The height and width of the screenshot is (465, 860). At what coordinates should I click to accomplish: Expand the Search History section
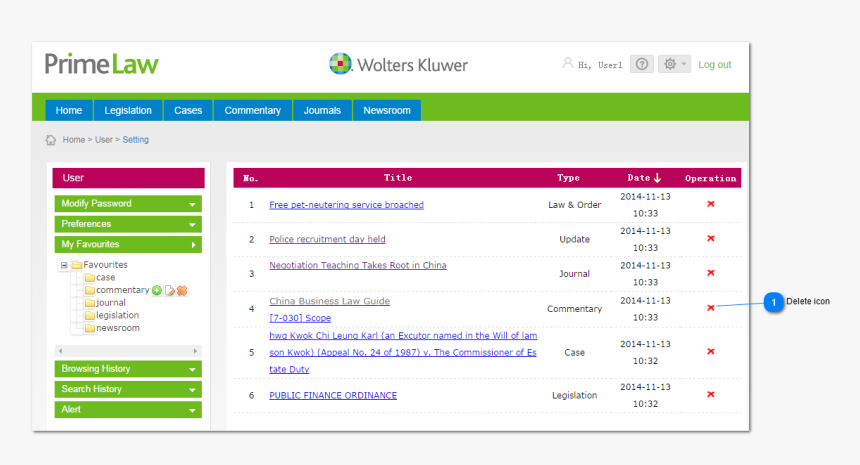pos(128,389)
